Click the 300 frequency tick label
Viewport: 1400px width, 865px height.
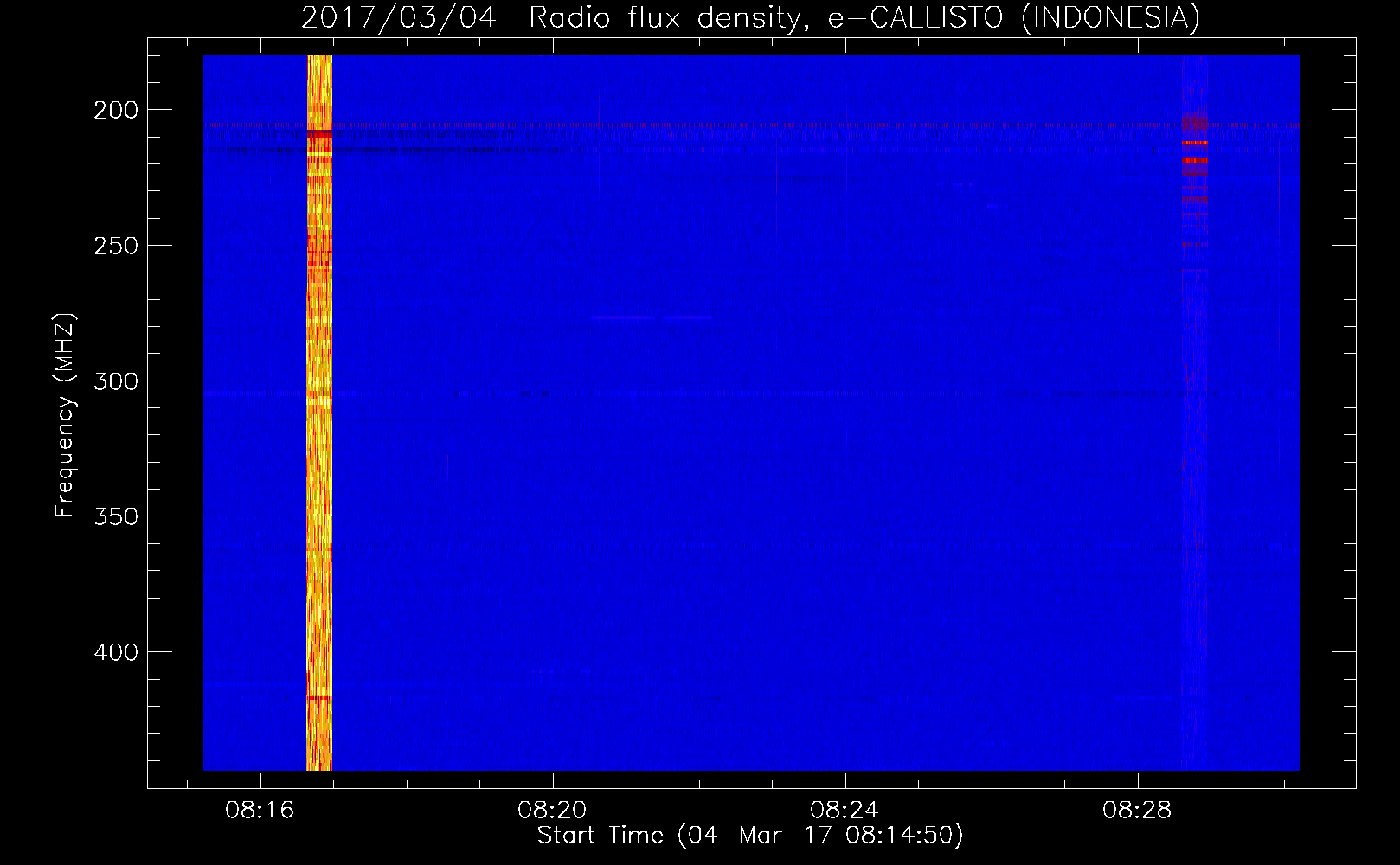pos(116,381)
